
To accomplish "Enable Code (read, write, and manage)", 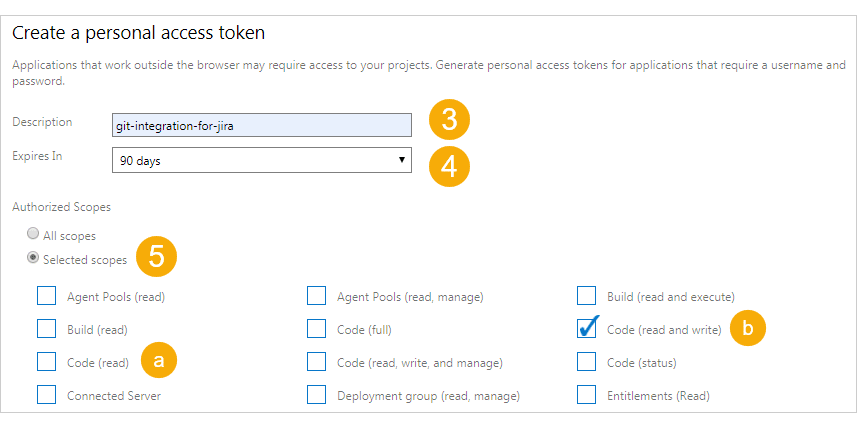I will point(316,361).
